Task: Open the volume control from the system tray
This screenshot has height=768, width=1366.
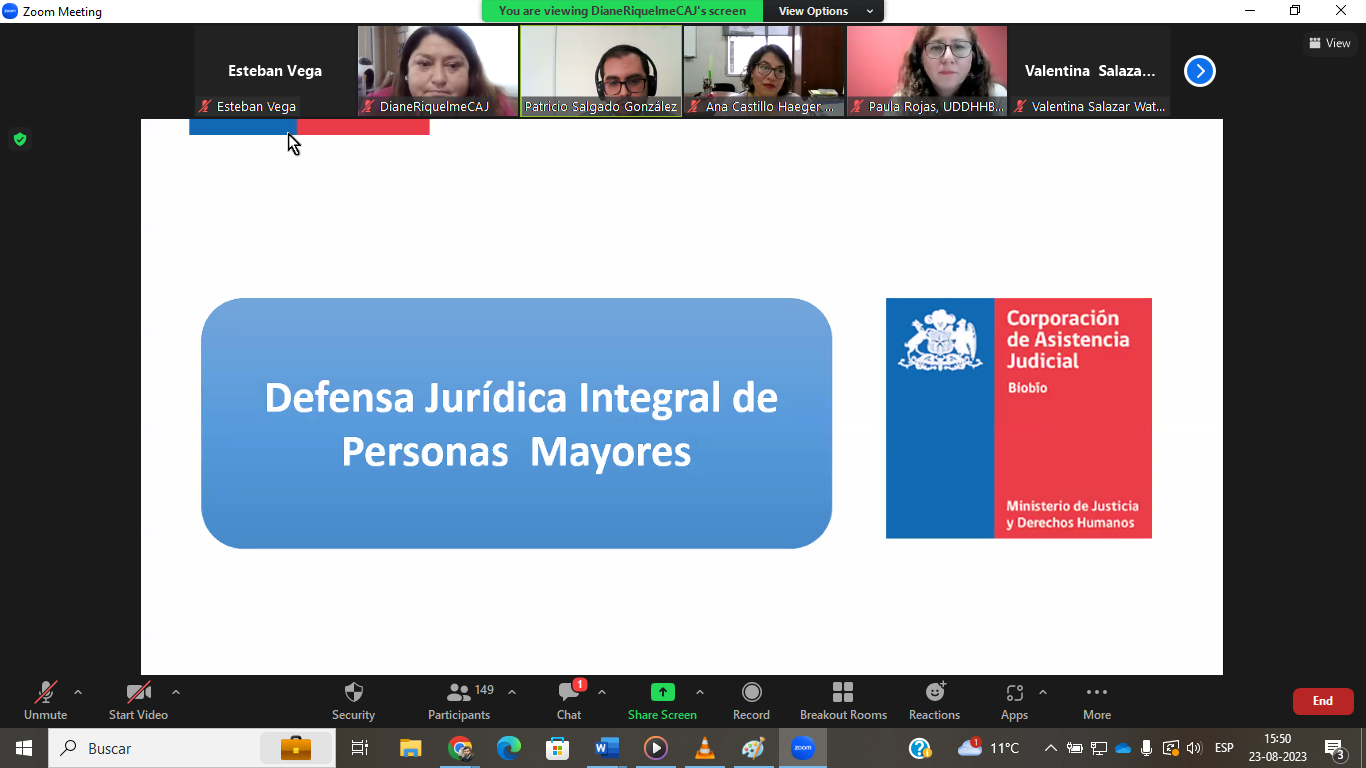Action: (x=1194, y=747)
